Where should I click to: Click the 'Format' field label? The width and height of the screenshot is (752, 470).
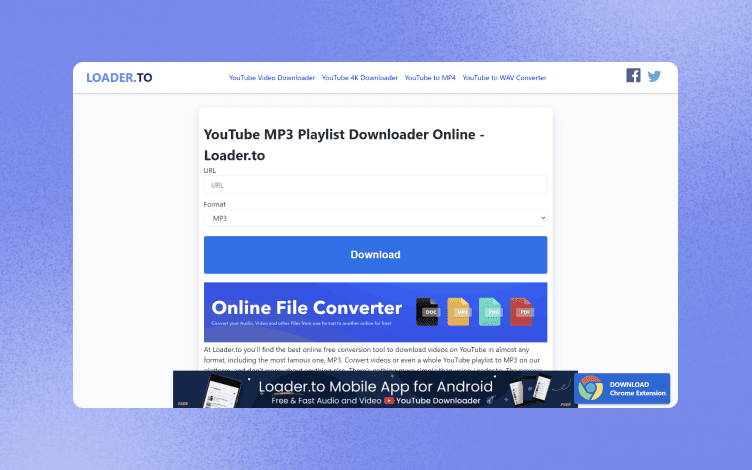[x=214, y=204]
